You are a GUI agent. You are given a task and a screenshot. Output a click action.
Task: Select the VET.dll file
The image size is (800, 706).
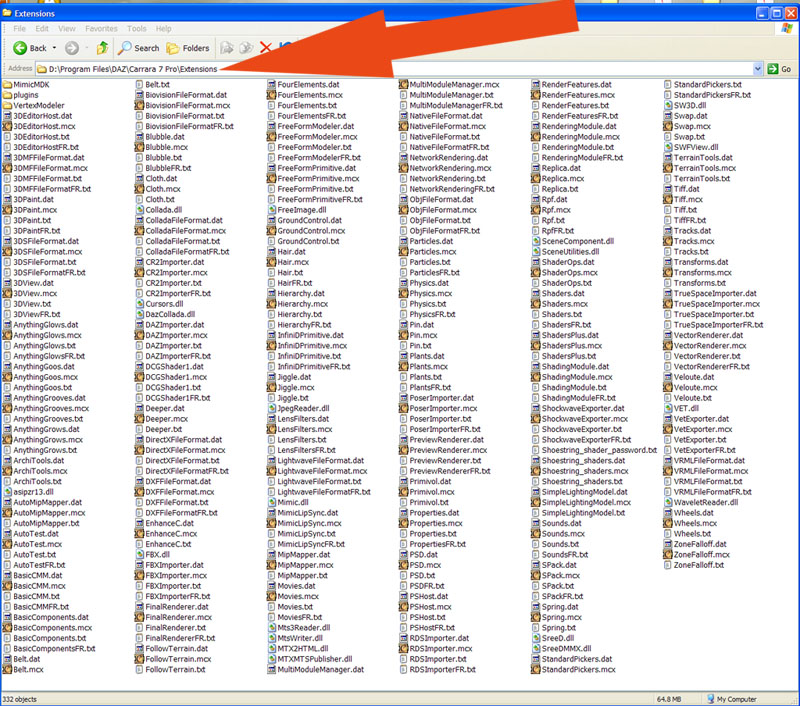click(681, 409)
